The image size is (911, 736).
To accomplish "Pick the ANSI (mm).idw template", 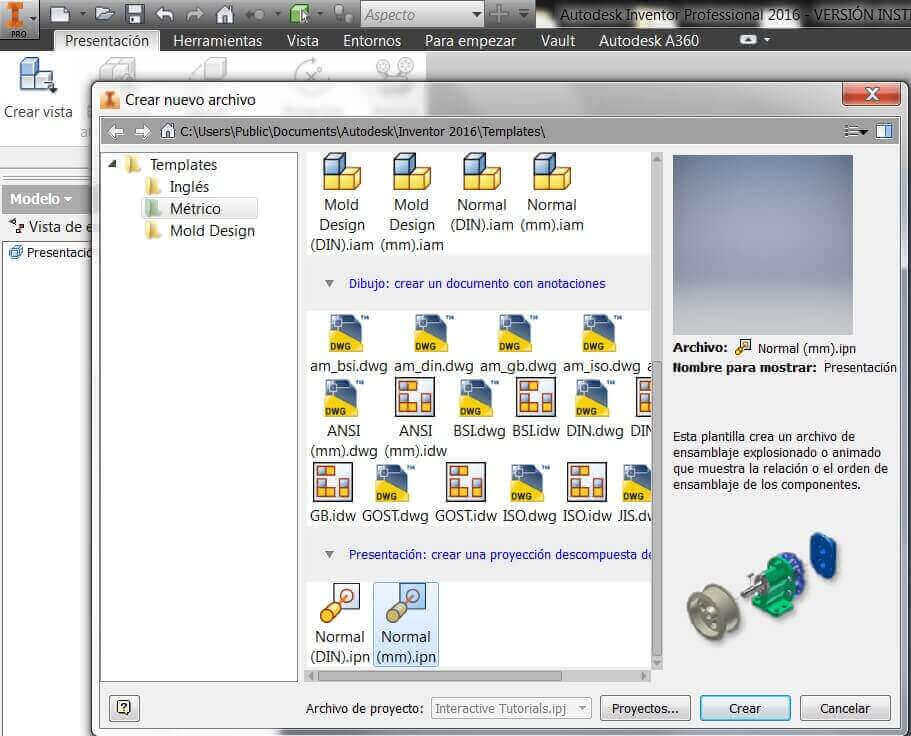I will tap(415, 418).
